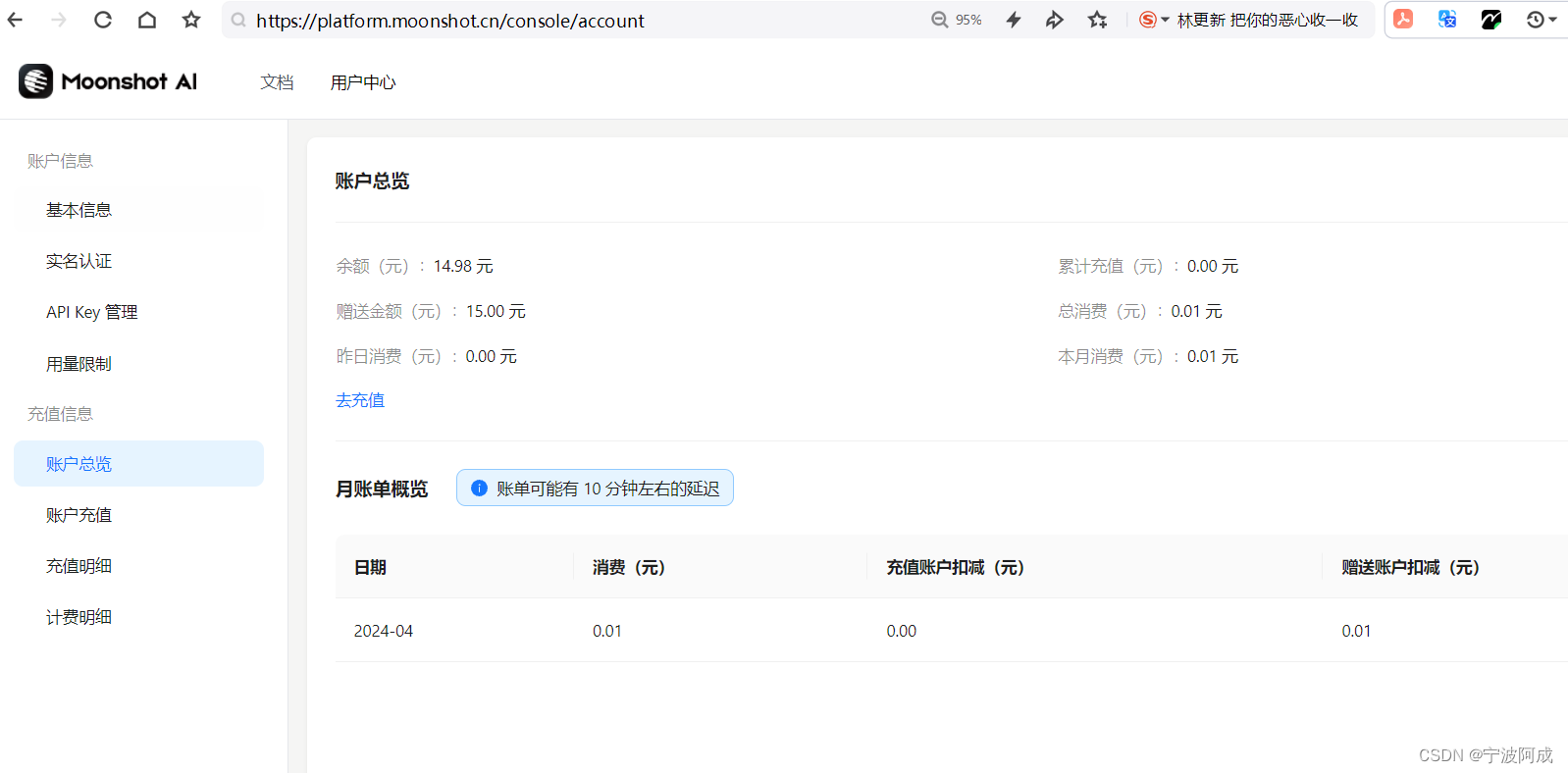This screenshot has width=1568, height=773.
Task: Click the info icon in the bill delay notice
Action: pyautogui.click(x=479, y=488)
